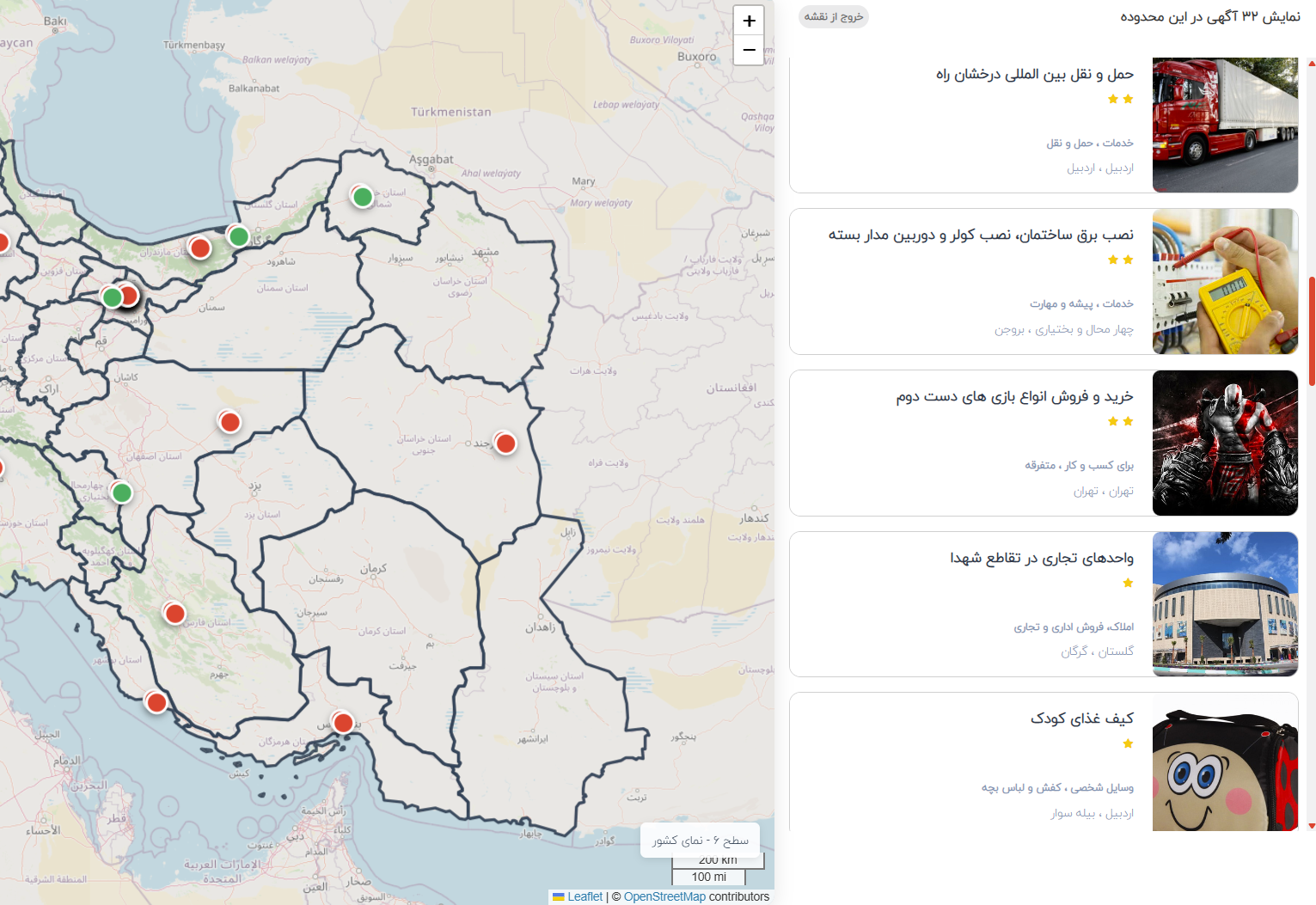Zoom in the map with plus button
Screen dimensions: 1316x905
click(749, 21)
